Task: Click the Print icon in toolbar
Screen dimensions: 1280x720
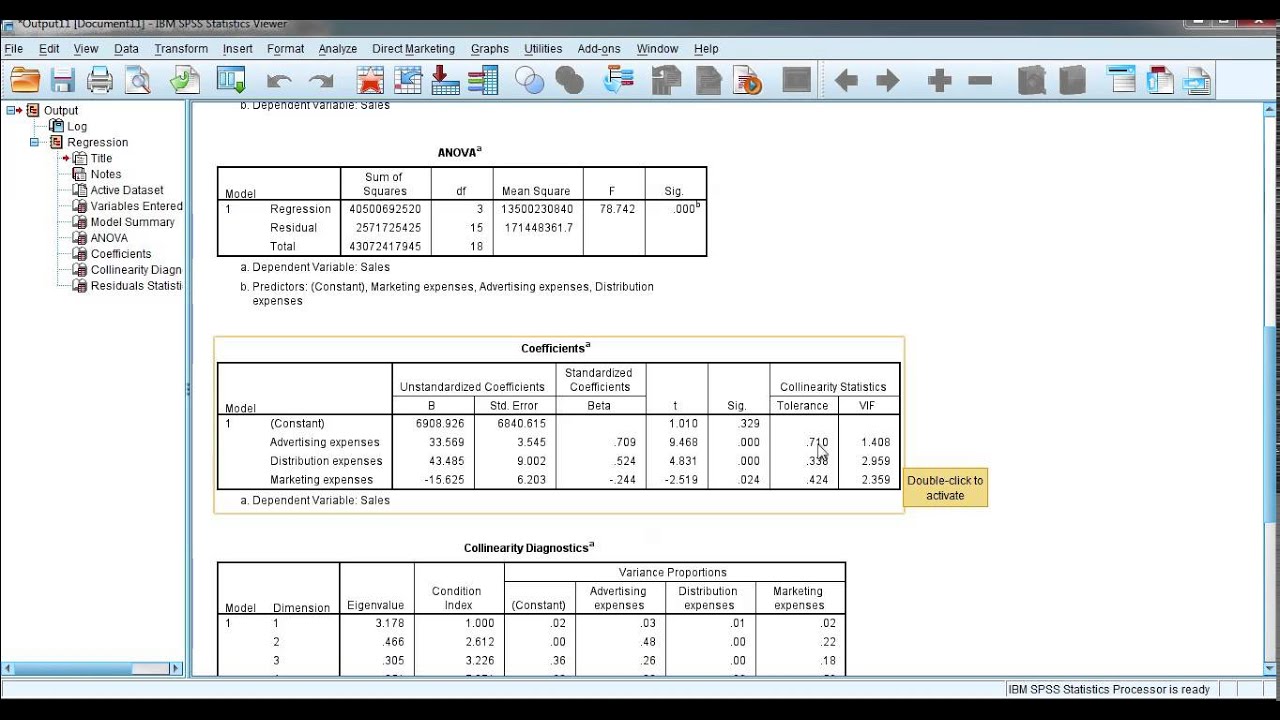Action: 100,81
